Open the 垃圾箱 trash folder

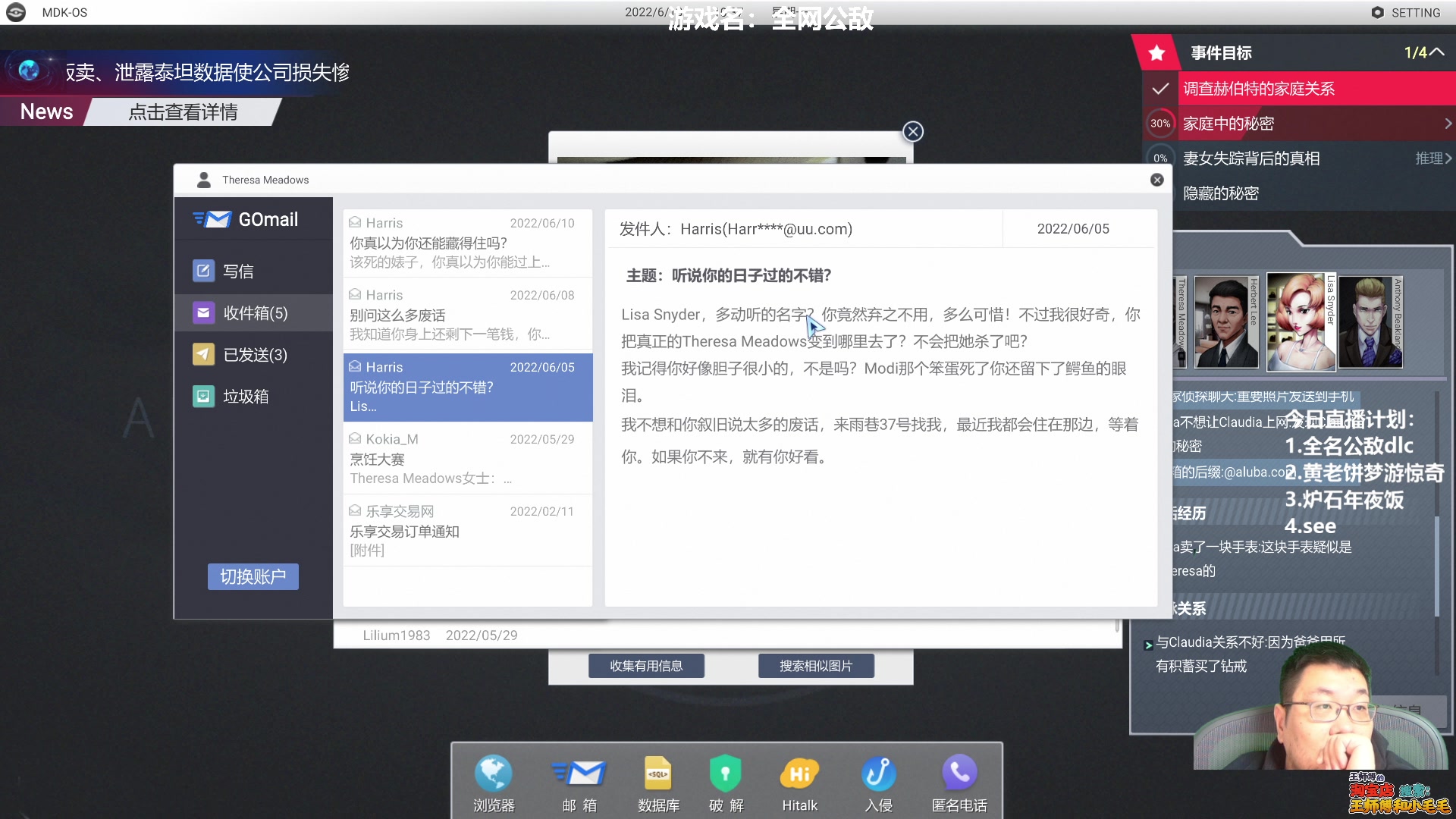(x=203, y=396)
